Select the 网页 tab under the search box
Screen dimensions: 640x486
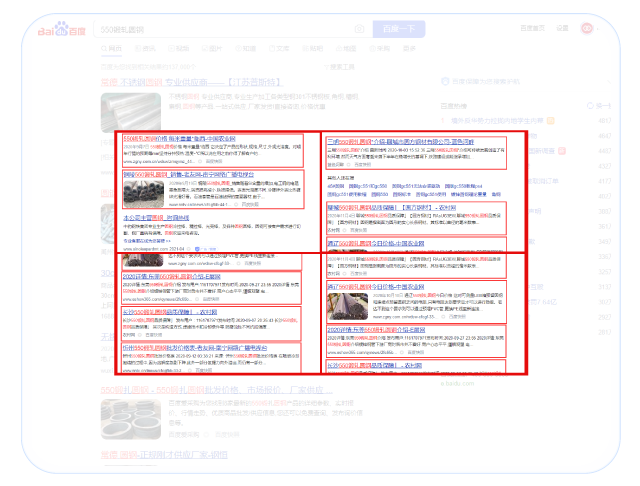coord(114,47)
